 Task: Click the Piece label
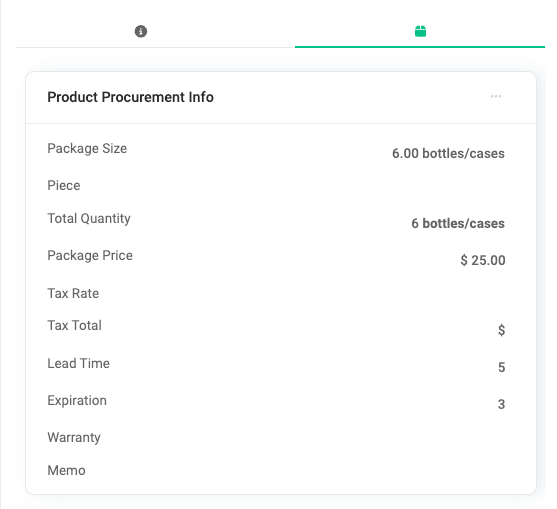[x=64, y=185]
